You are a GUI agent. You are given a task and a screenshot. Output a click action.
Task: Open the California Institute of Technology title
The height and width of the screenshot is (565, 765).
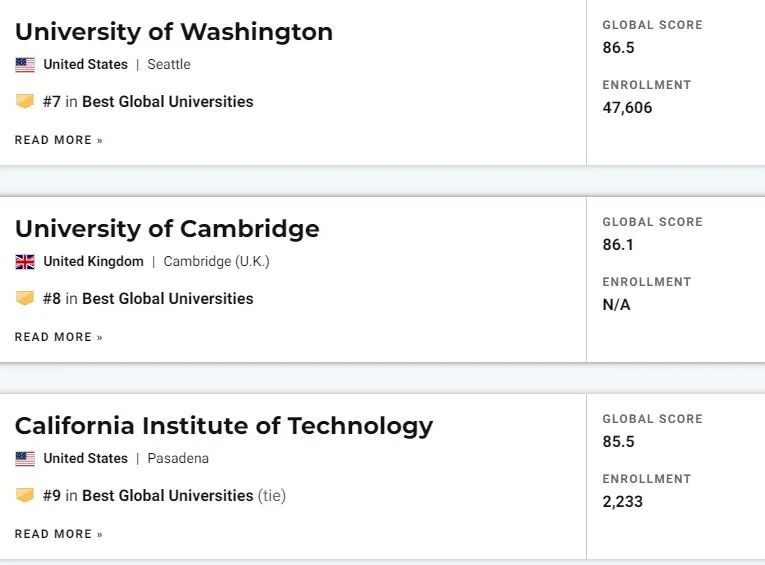[224, 426]
